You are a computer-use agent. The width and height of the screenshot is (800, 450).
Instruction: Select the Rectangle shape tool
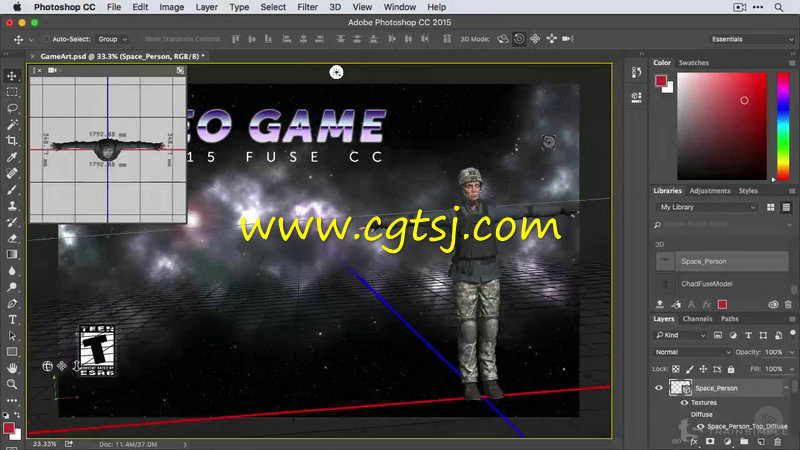click(12, 352)
